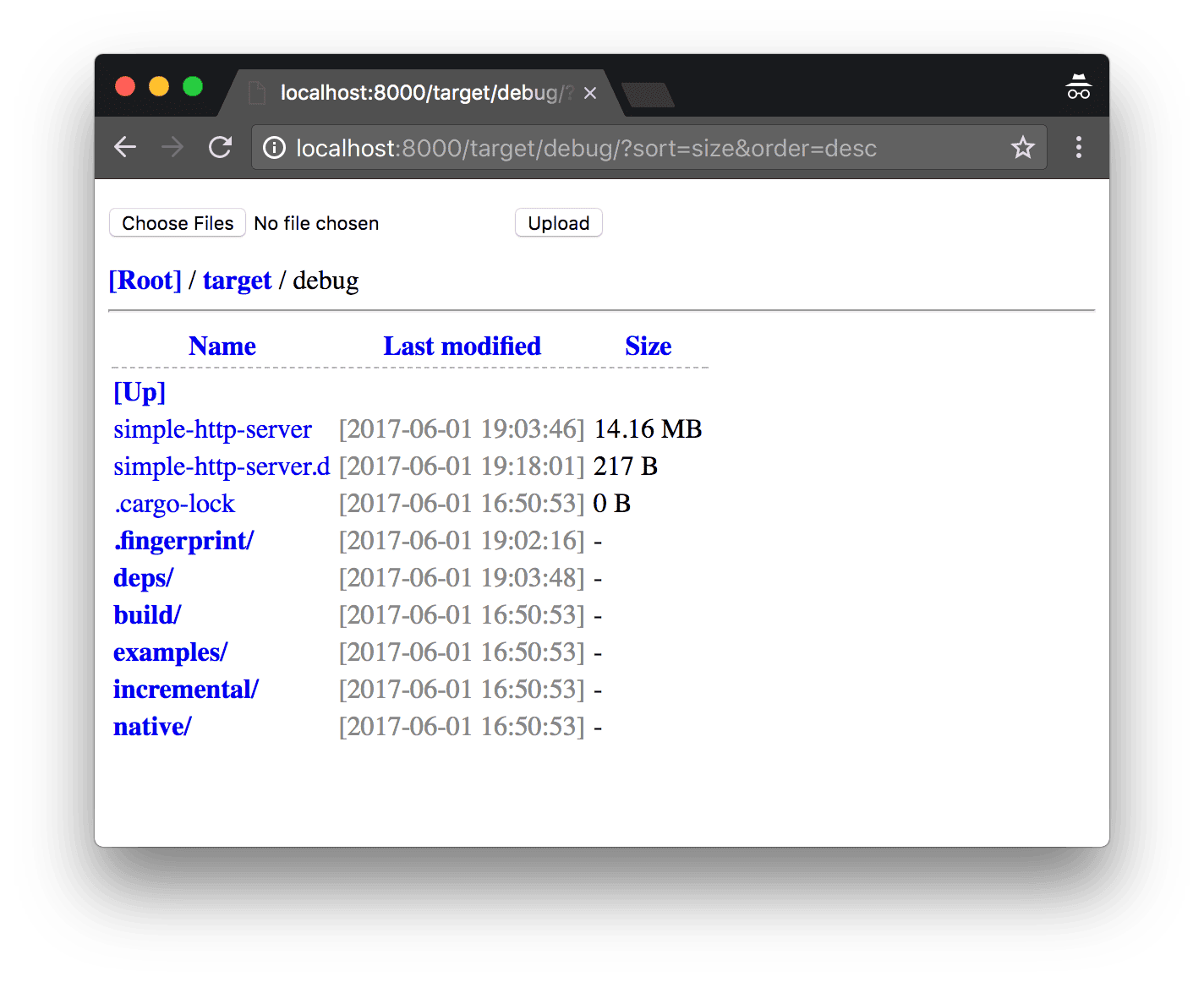Expand the .fingerprint folder
Image resolution: width=1204 pixels, height=982 pixels.
tap(183, 540)
